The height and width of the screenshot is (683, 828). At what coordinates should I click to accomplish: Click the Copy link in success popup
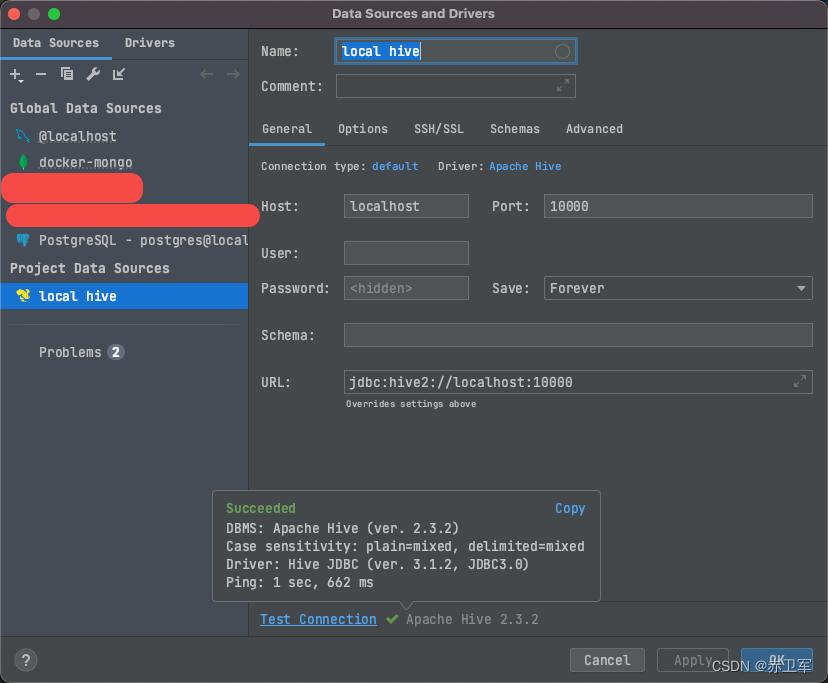(x=570, y=508)
